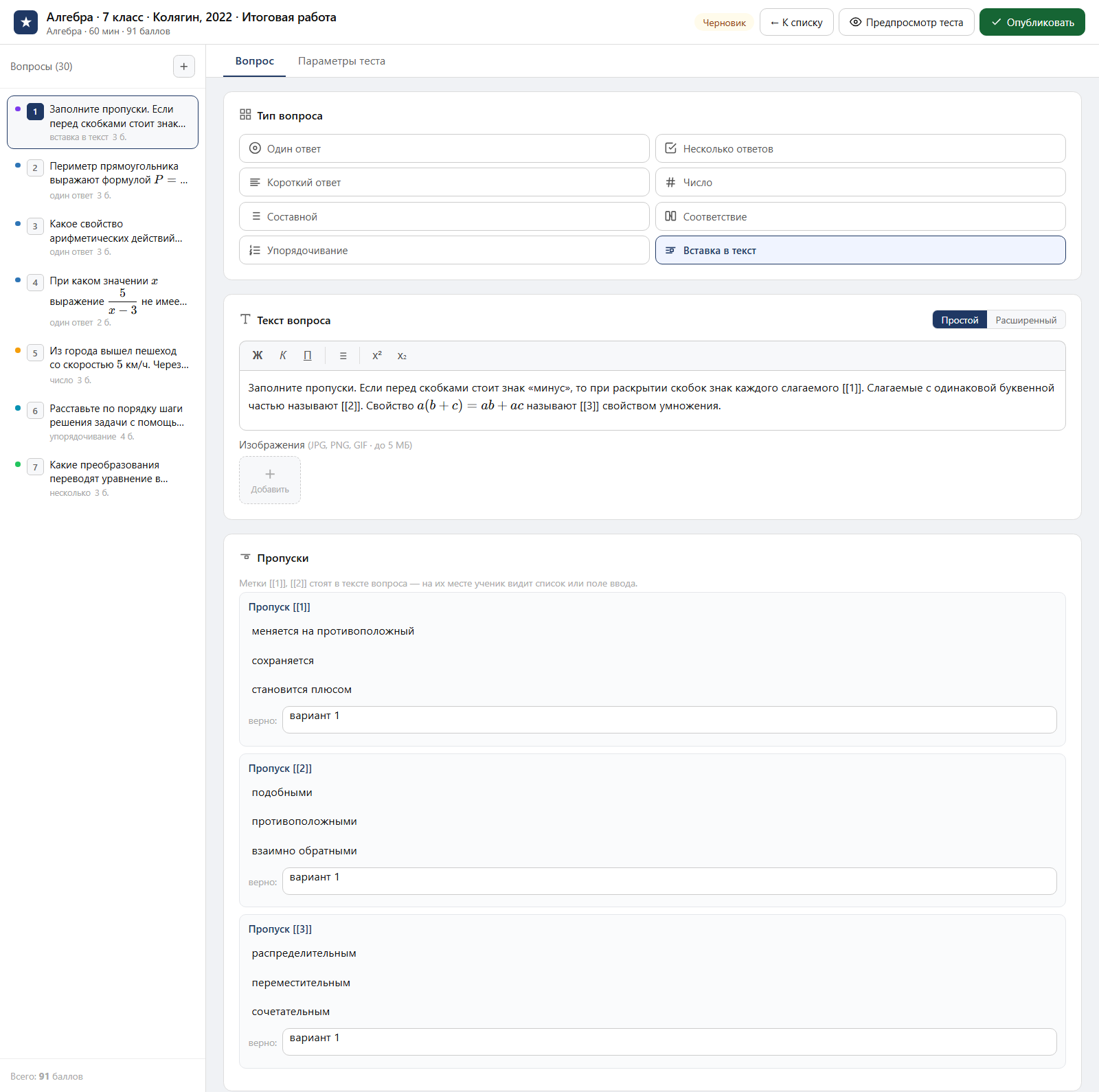
Task: Switch editor to Расширенный mode
Action: 1026,320
